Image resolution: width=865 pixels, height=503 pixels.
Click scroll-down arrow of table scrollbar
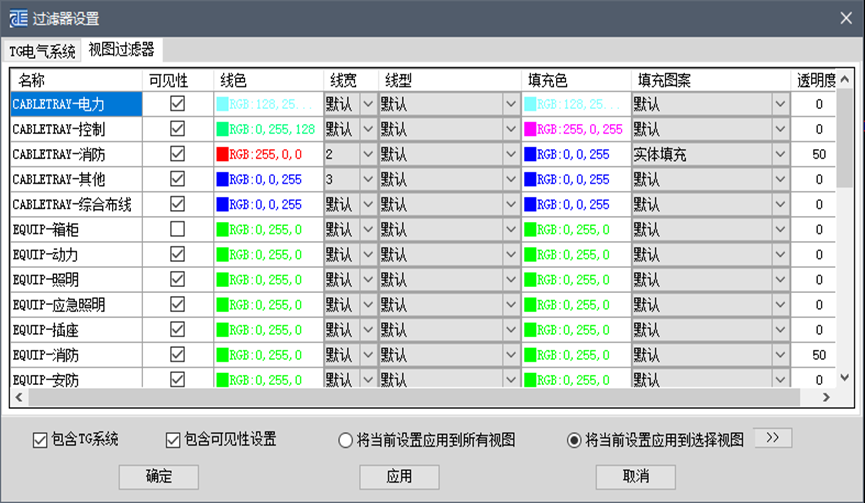click(x=845, y=378)
